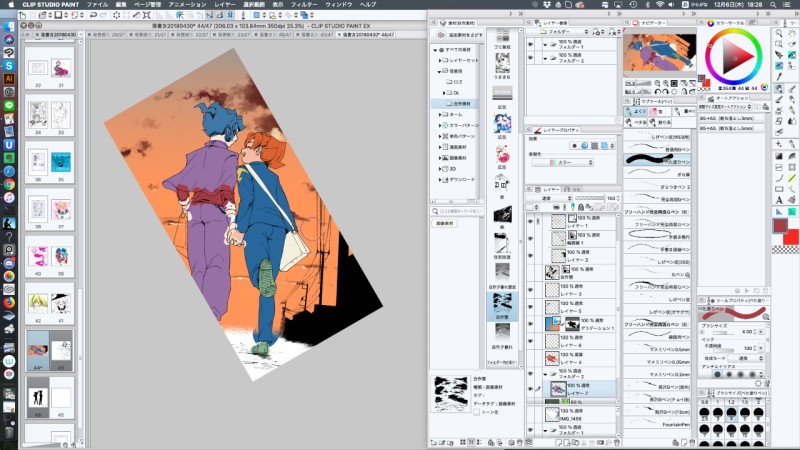
Task: Toggle フォルダー 1 eye in layer search panel
Action: click(x=531, y=44)
